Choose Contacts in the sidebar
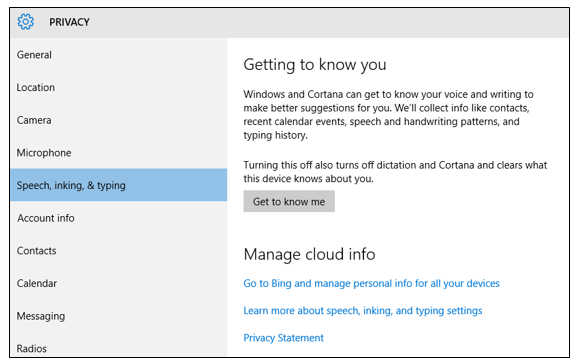Viewport: 578px width, 363px height. [119, 251]
